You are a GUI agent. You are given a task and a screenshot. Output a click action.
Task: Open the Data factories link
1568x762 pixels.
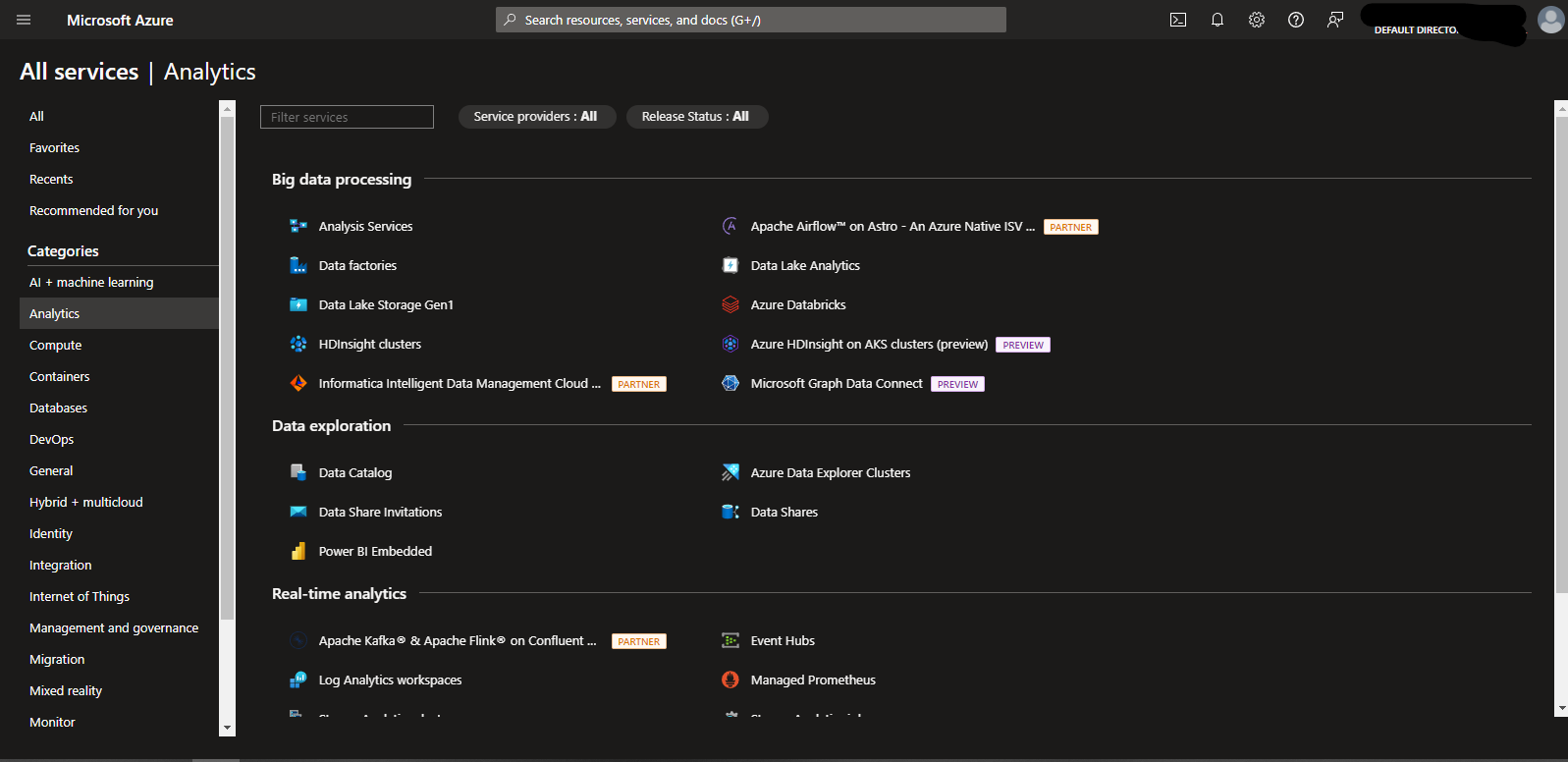pyautogui.click(x=357, y=265)
